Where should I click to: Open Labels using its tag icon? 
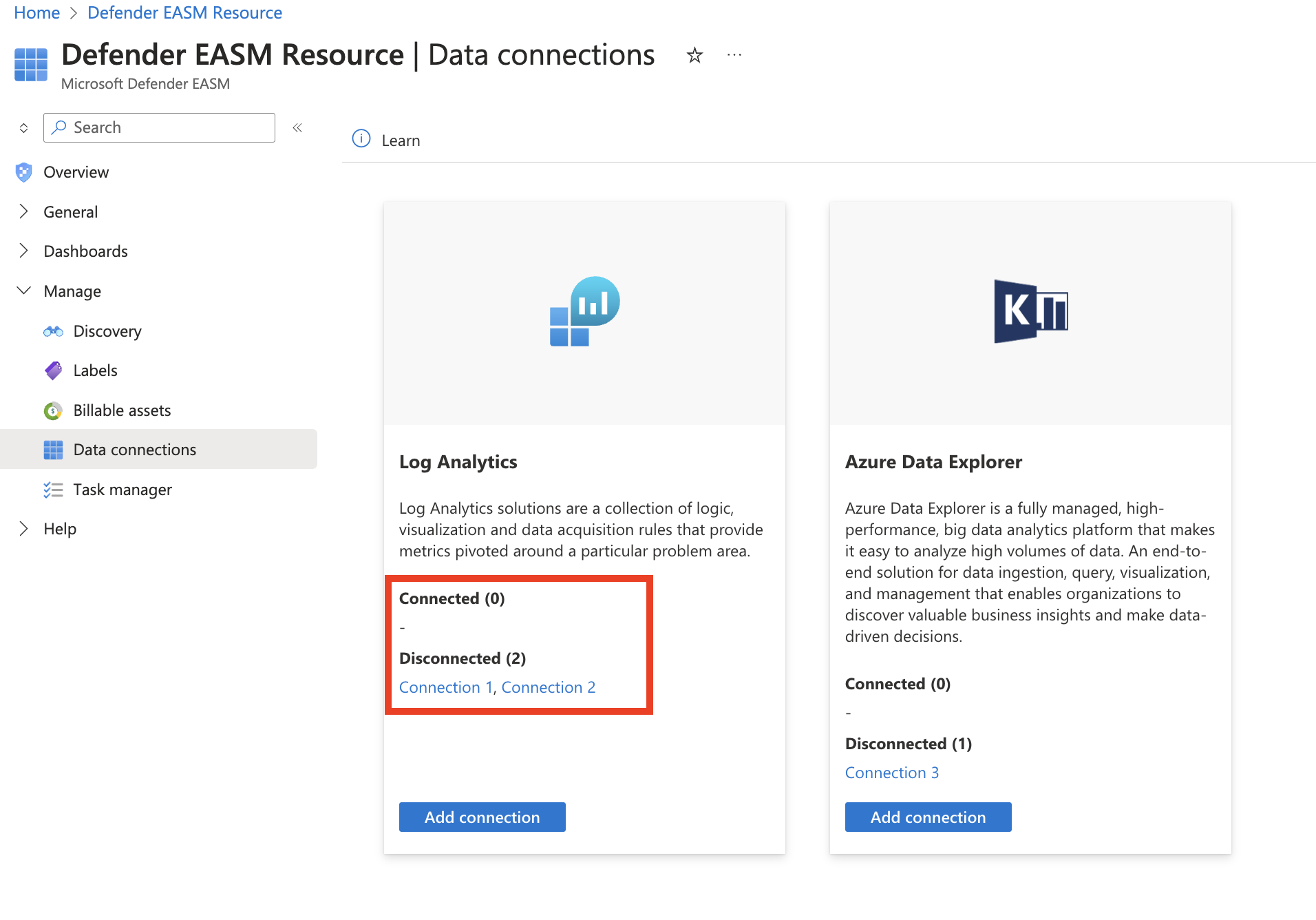[53, 370]
